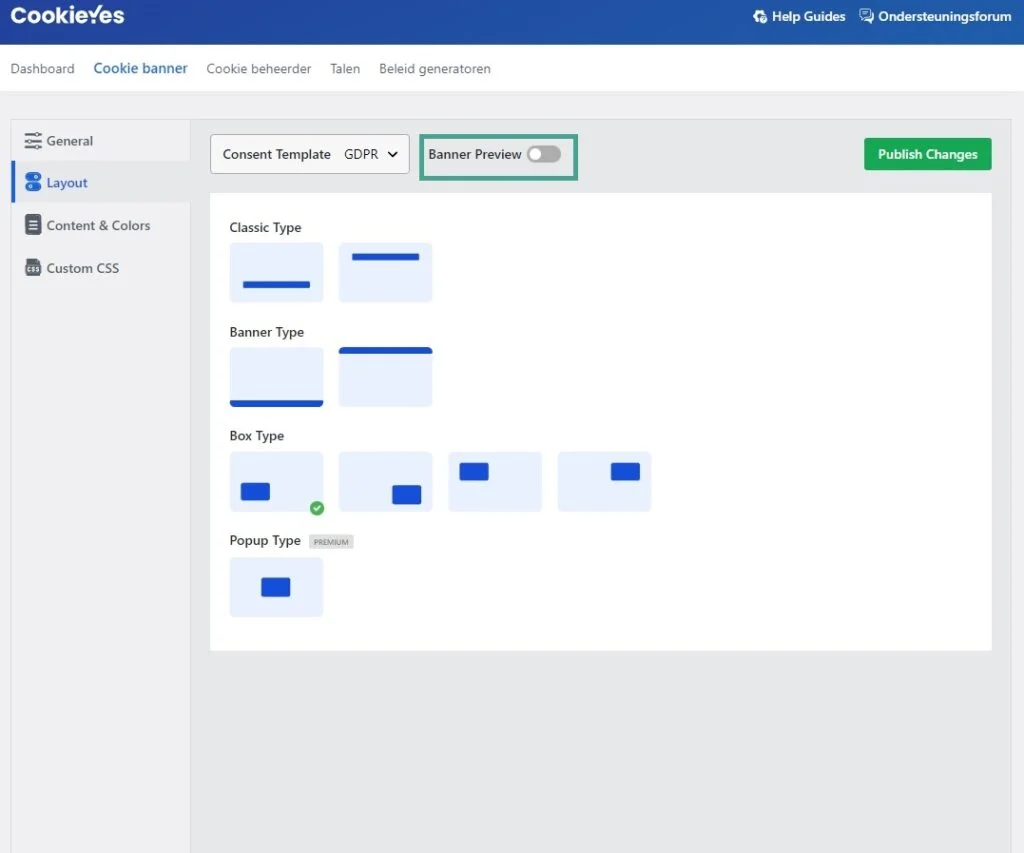
Task: Select the Classic Type bottom bar layout
Action: click(276, 272)
